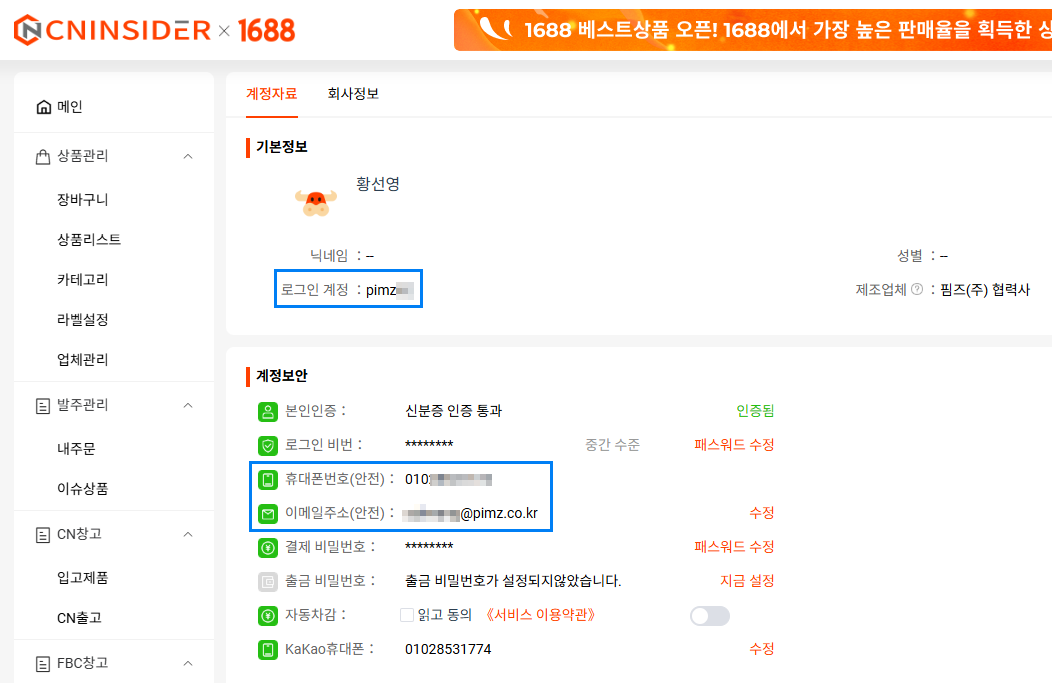Click the green shield 로그인 비번 icon
The width and height of the screenshot is (1052, 683).
(267, 445)
